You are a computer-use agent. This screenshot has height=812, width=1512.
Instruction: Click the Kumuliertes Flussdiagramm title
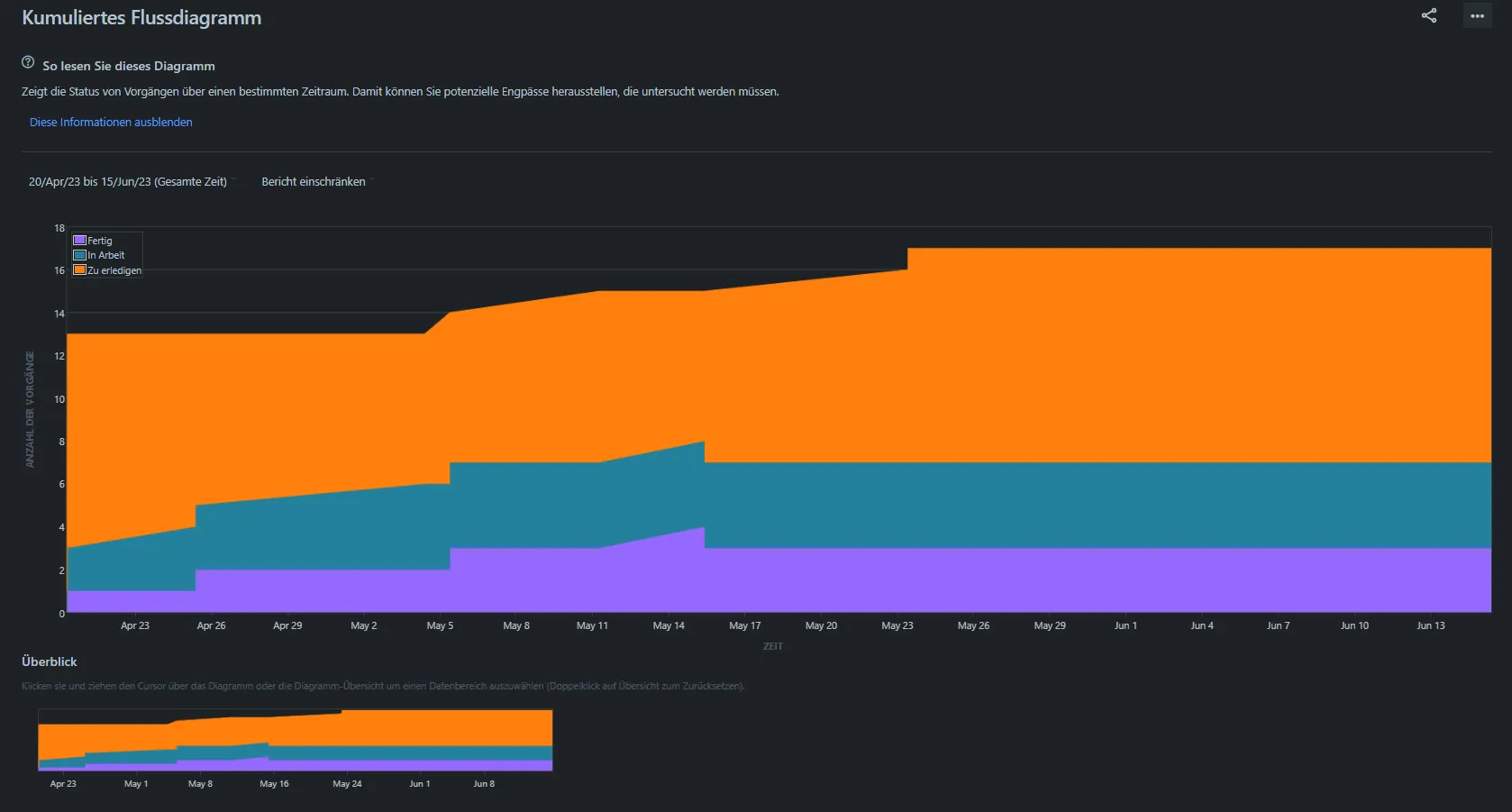(x=141, y=18)
